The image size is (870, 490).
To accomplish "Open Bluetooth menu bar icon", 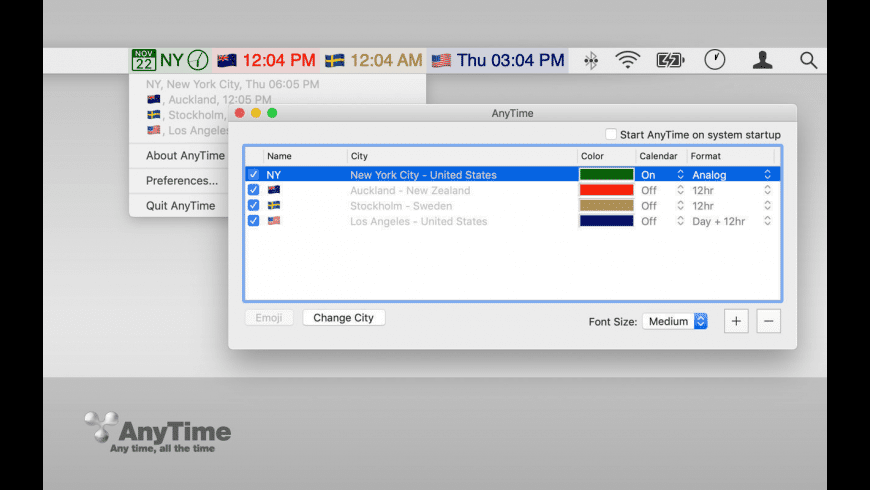I will pos(591,60).
